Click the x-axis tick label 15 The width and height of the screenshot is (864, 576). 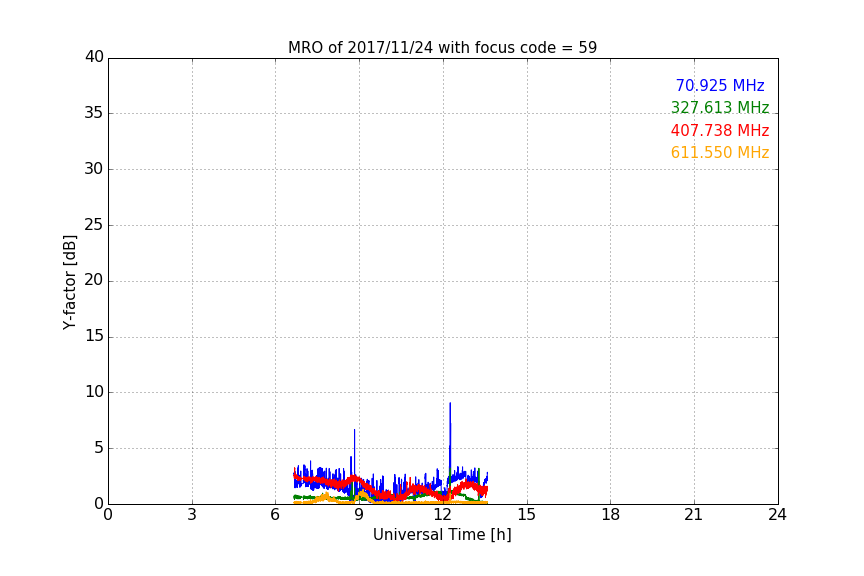(527, 515)
